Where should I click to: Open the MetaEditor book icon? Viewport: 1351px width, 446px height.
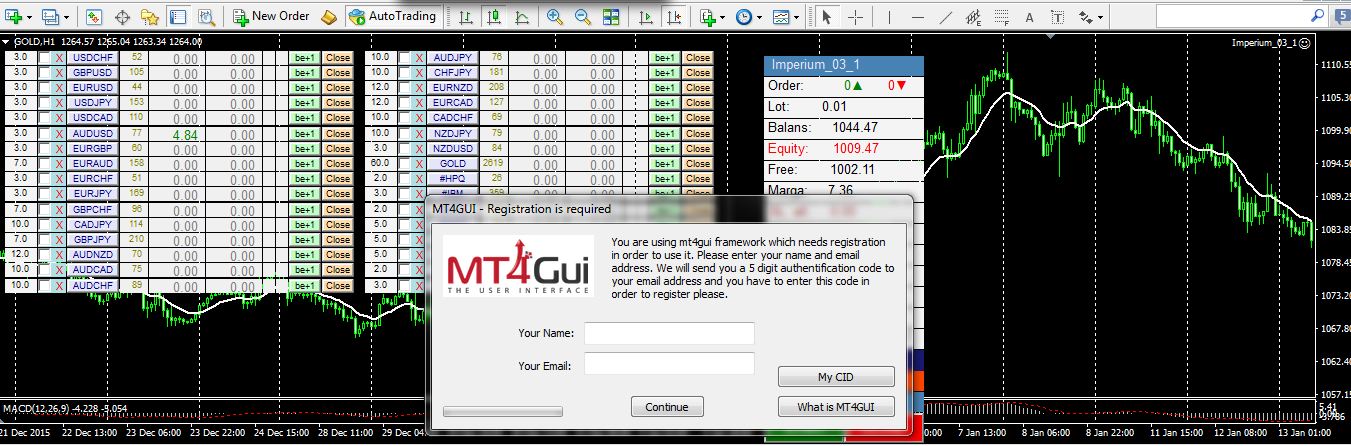[x=329, y=17]
